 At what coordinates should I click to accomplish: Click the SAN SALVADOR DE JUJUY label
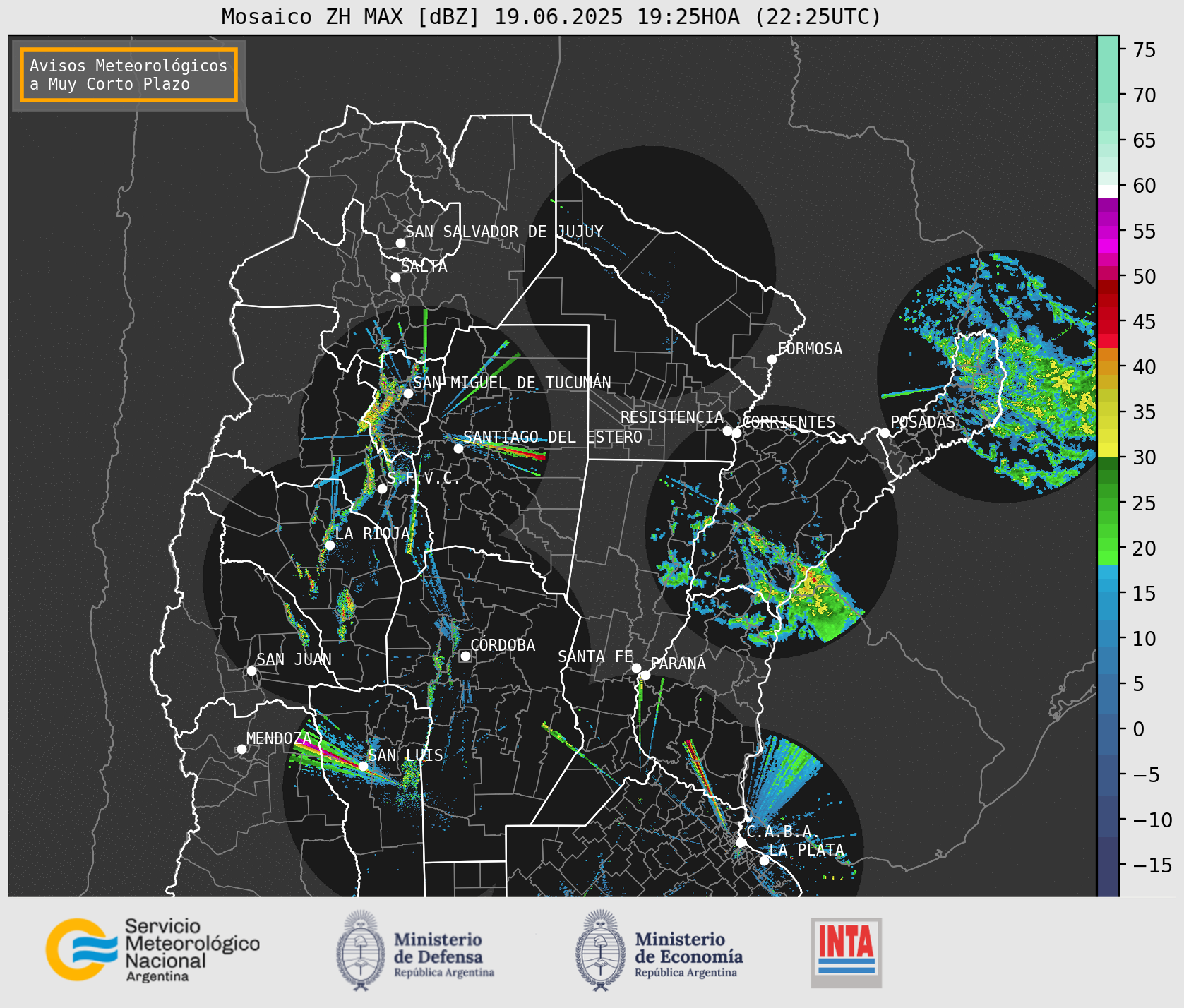504,232
